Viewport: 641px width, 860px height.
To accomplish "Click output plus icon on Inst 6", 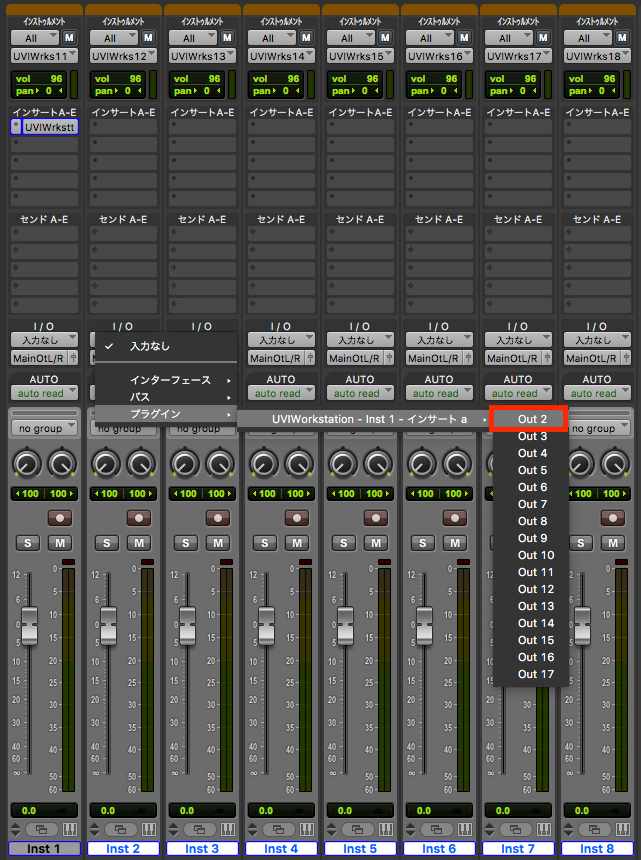I will [x=468, y=358].
